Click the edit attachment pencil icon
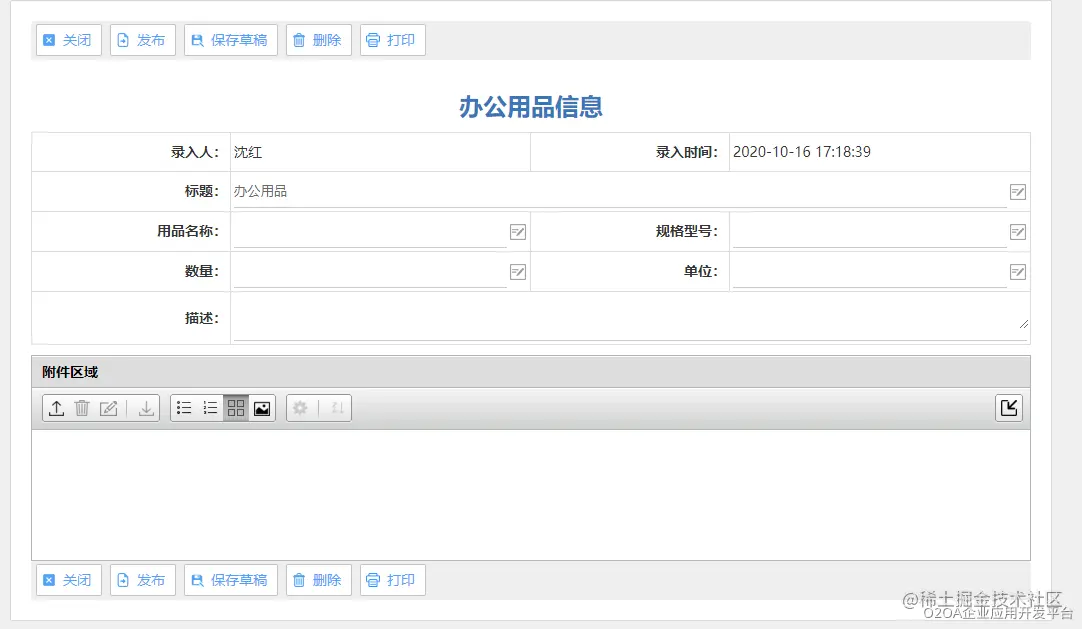 click(x=108, y=408)
